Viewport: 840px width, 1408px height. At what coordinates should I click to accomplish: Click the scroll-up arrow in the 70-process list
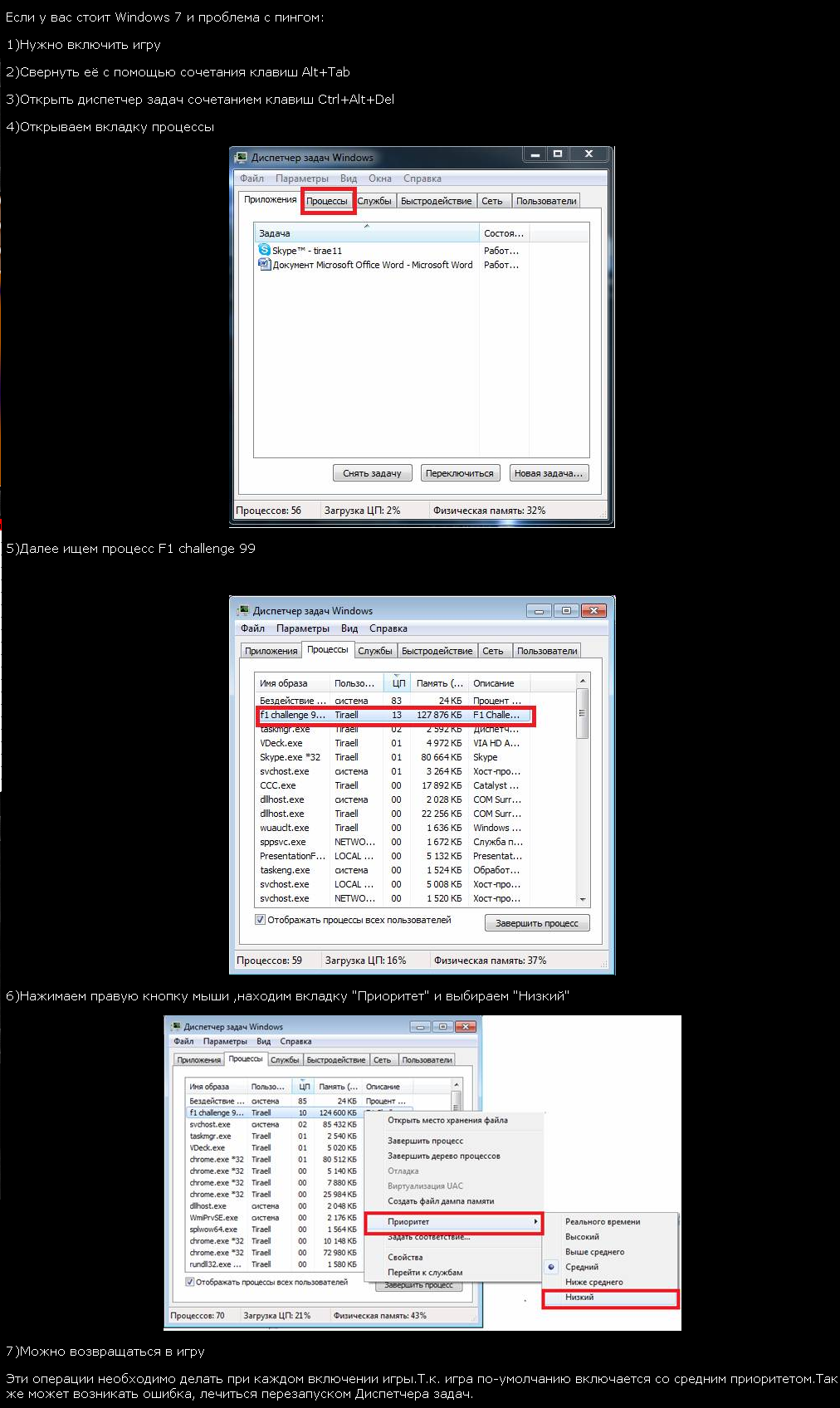[456, 1084]
